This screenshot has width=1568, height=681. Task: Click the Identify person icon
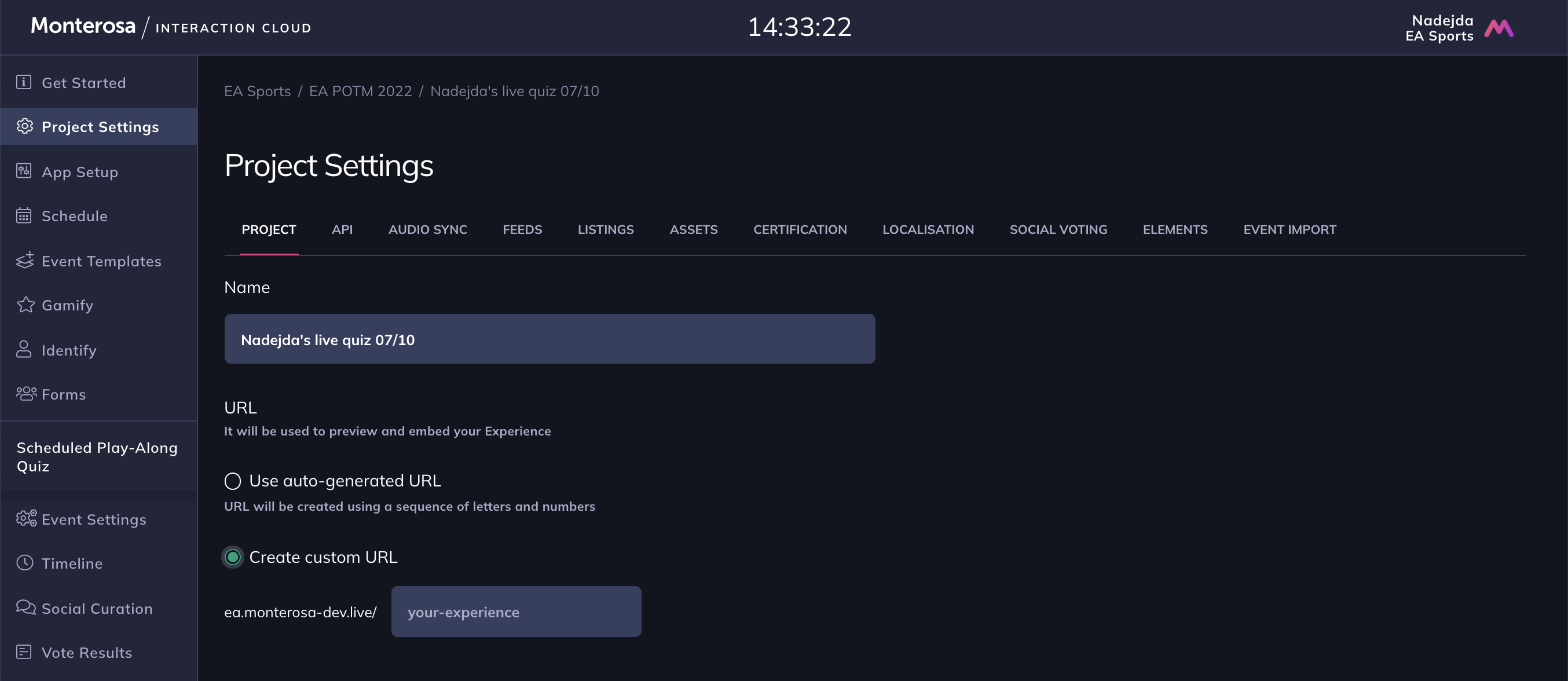click(x=24, y=349)
